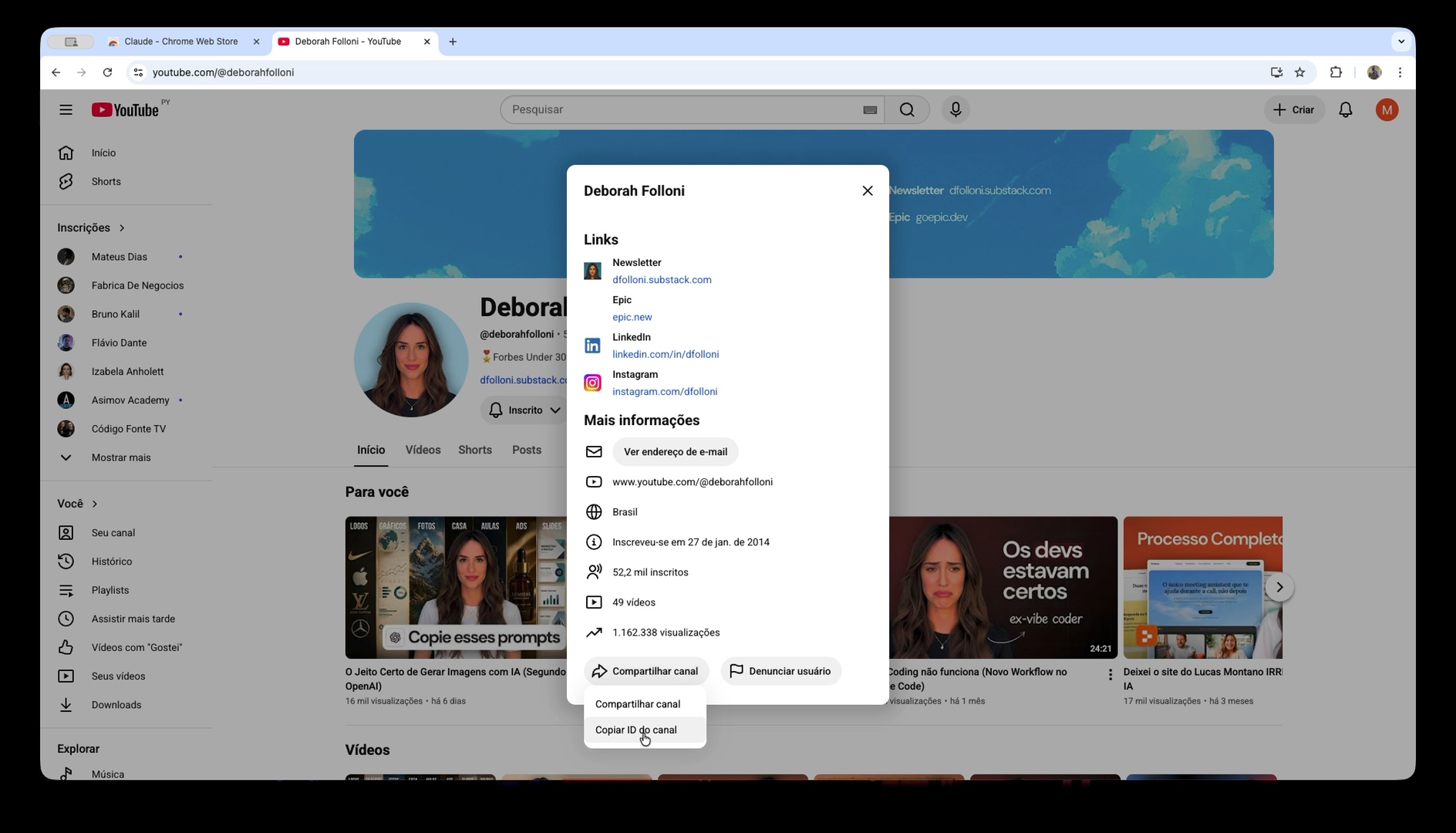Switch to the Vídeos channel tab
Image resolution: width=1456 pixels, height=833 pixels.
423,450
